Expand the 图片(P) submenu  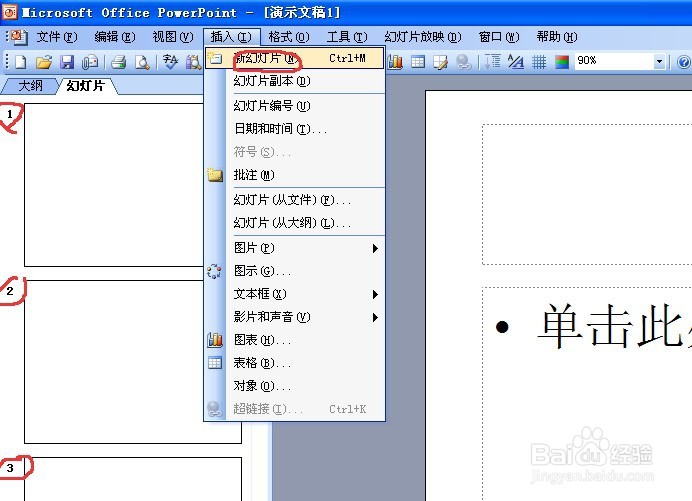click(294, 248)
